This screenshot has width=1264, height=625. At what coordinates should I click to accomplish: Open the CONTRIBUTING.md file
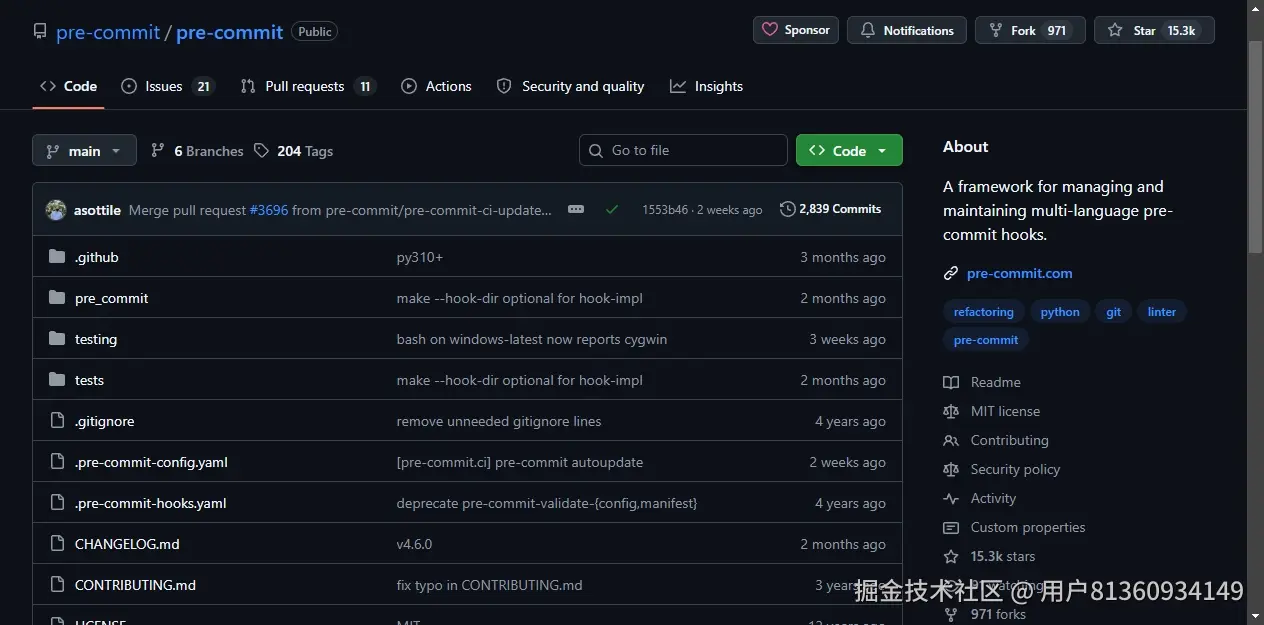(x=135, y=585)
